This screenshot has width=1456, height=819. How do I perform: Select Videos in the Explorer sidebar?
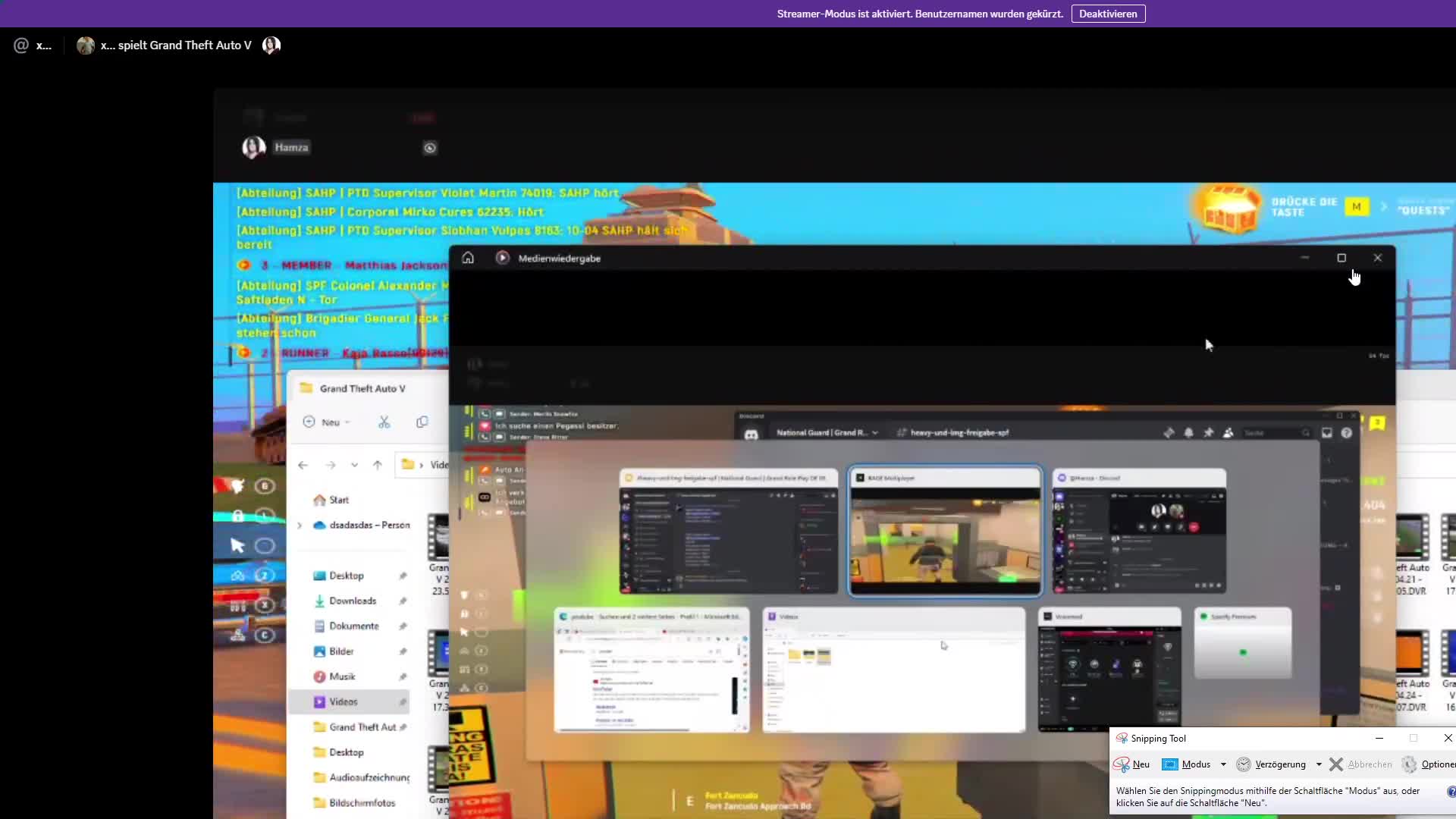(x=349, y=701)
